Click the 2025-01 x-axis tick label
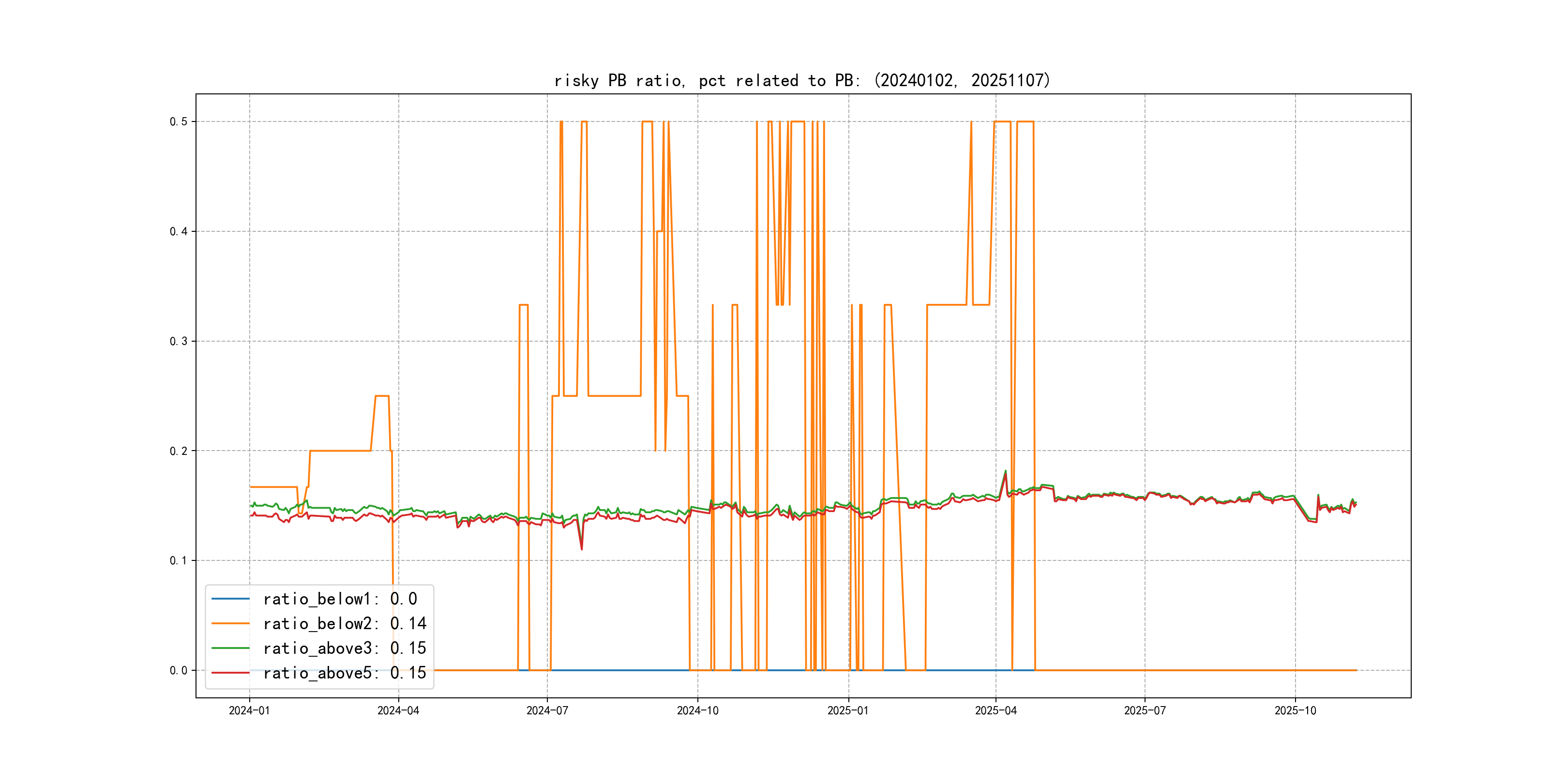The width and height of the screenshot is (1568, 784). [x=848, y=710]
